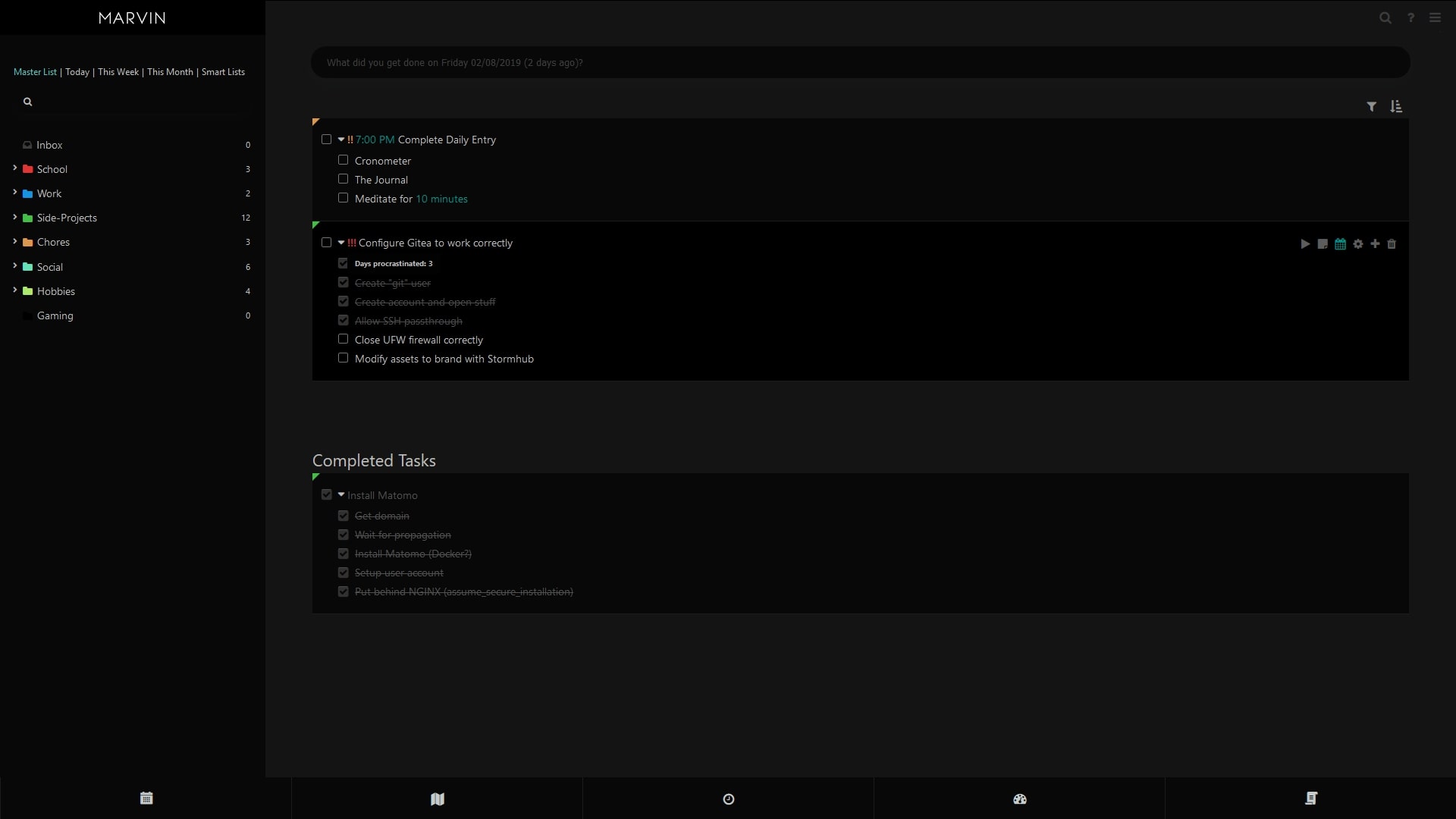
Task: Check the Cronometer subtask
Action: click(344, 160)
